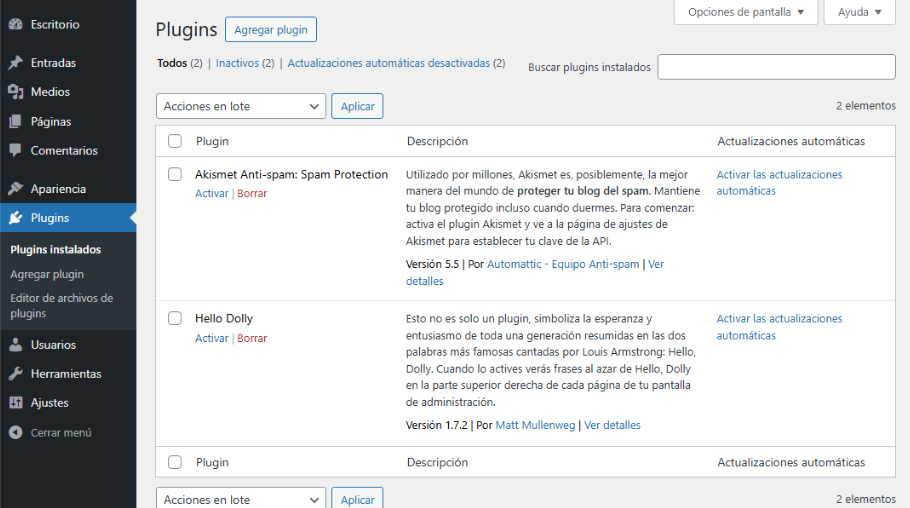Click the Comentarios speech bubble icon
910x508 pixels.
(15, 151)
